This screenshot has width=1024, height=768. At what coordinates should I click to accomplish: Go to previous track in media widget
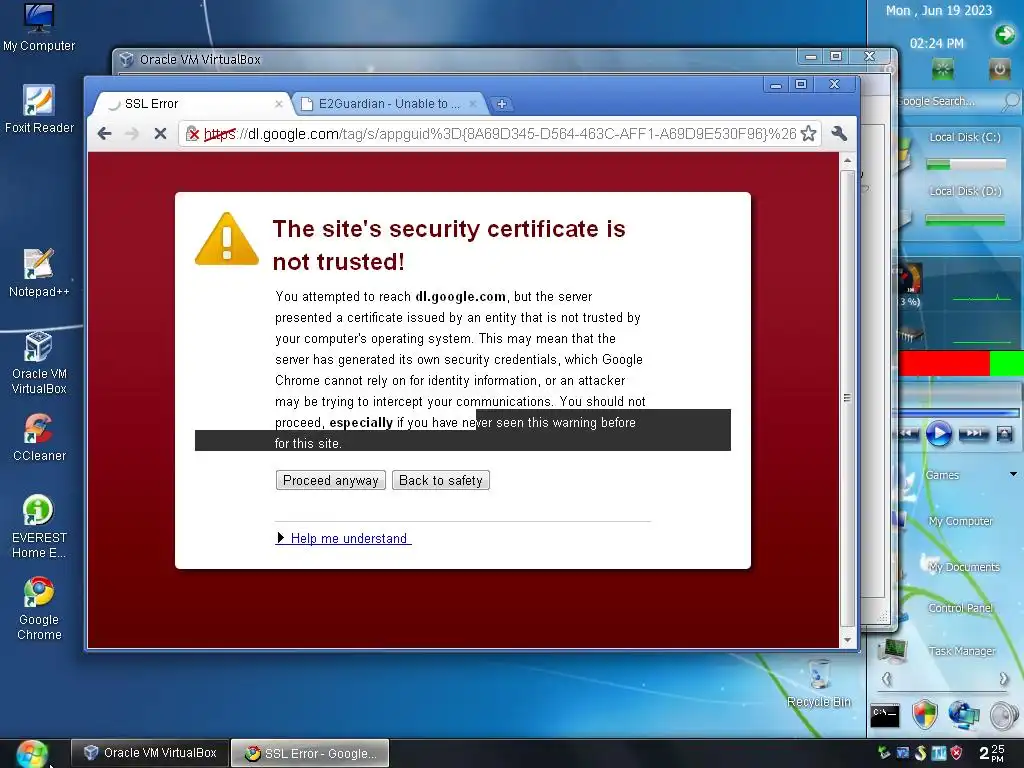click(909, 433)
